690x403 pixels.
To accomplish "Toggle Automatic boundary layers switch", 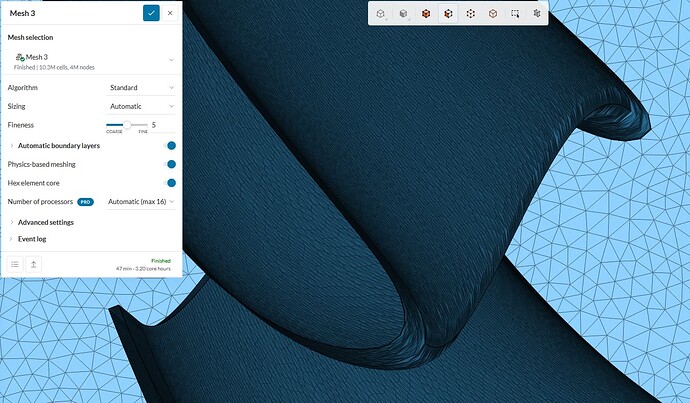I will pyautogui.click(x=169, y=146).
